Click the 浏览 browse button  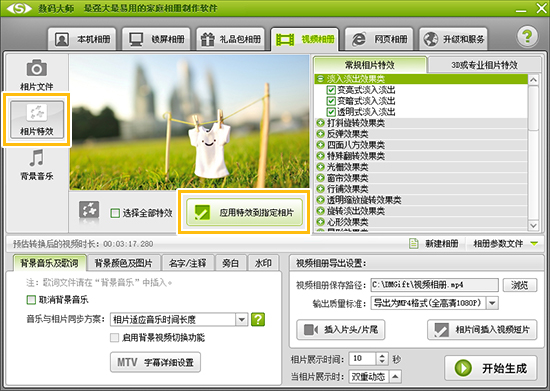point(519,285)
